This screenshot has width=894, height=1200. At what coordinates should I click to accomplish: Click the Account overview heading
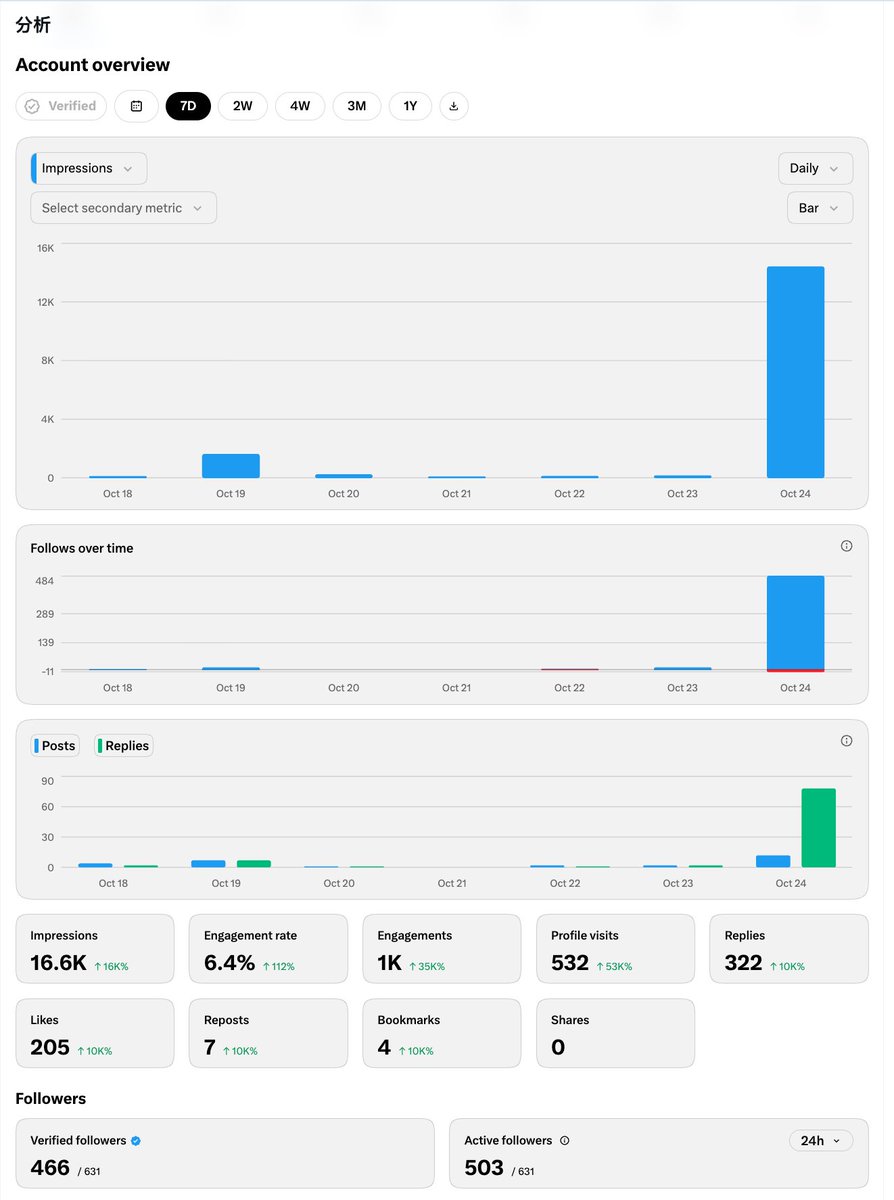pyautogui.click(x=93, y=65)
